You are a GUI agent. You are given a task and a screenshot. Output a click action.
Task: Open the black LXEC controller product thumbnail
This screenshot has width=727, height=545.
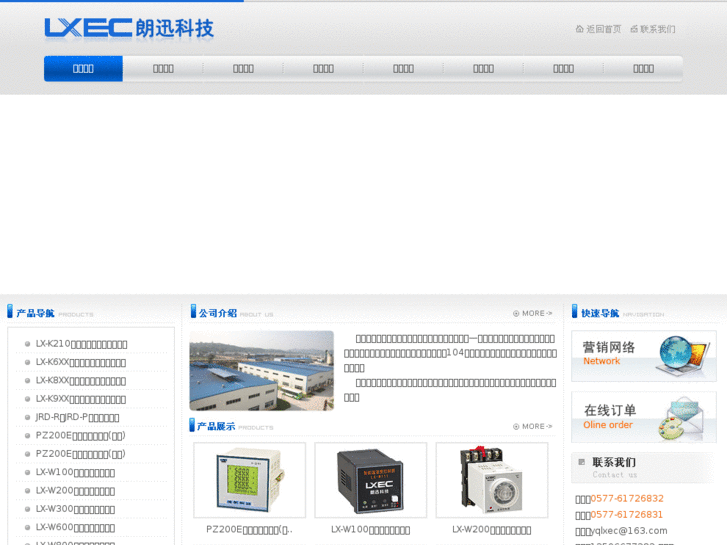coord(371,480)
